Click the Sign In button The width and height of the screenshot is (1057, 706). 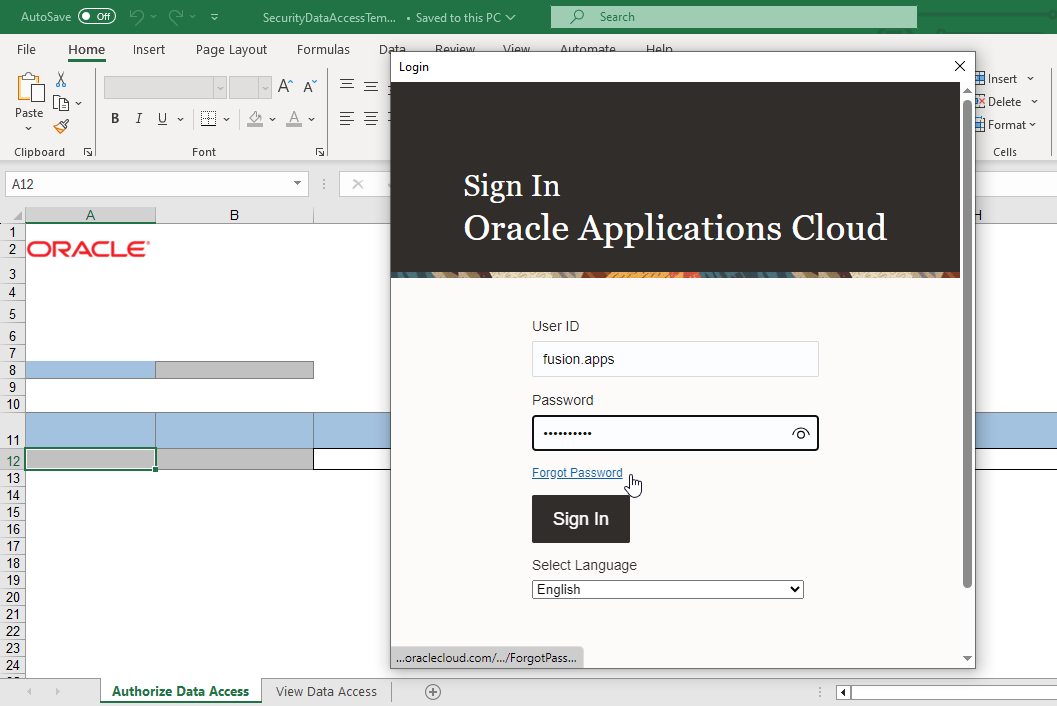(x=581, y=519)
